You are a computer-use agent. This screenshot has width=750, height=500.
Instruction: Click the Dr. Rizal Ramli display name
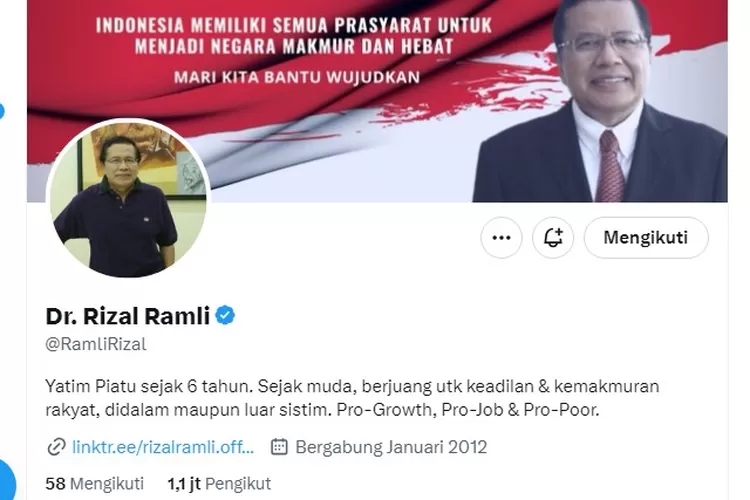[128, 316]
